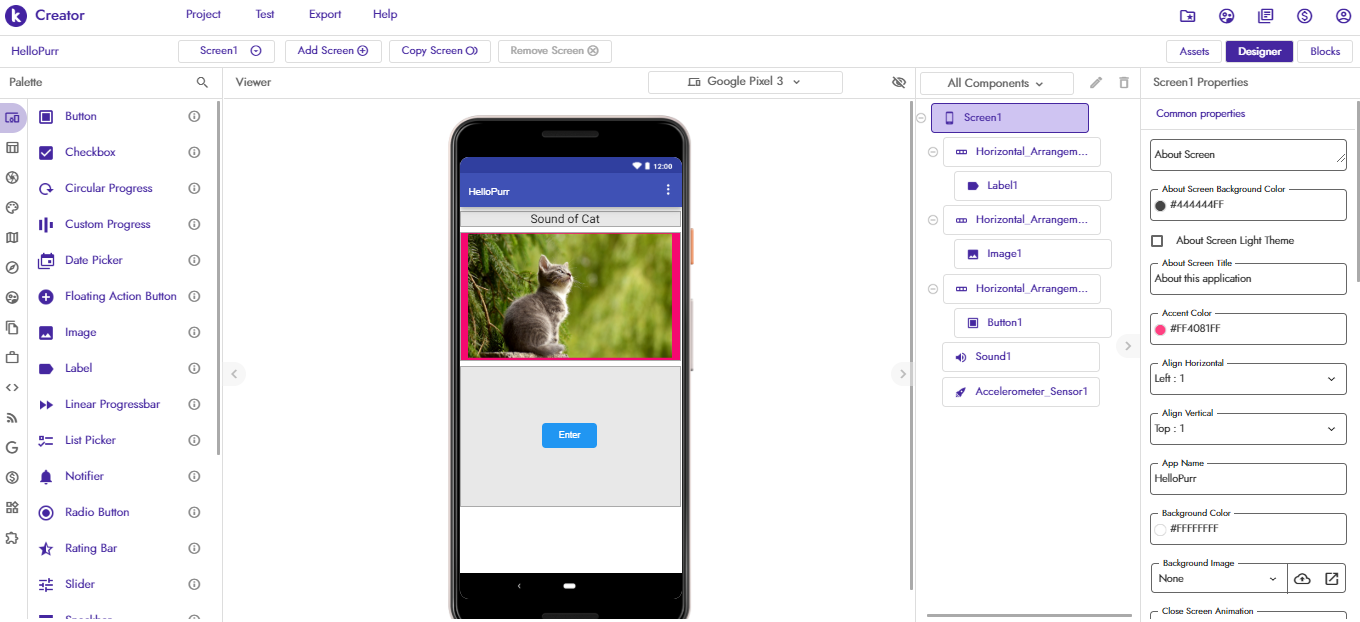Viewport: 1360px width, 622px height.
Task: Click the three-dot menu in phone preview
Action: [668, 190]
